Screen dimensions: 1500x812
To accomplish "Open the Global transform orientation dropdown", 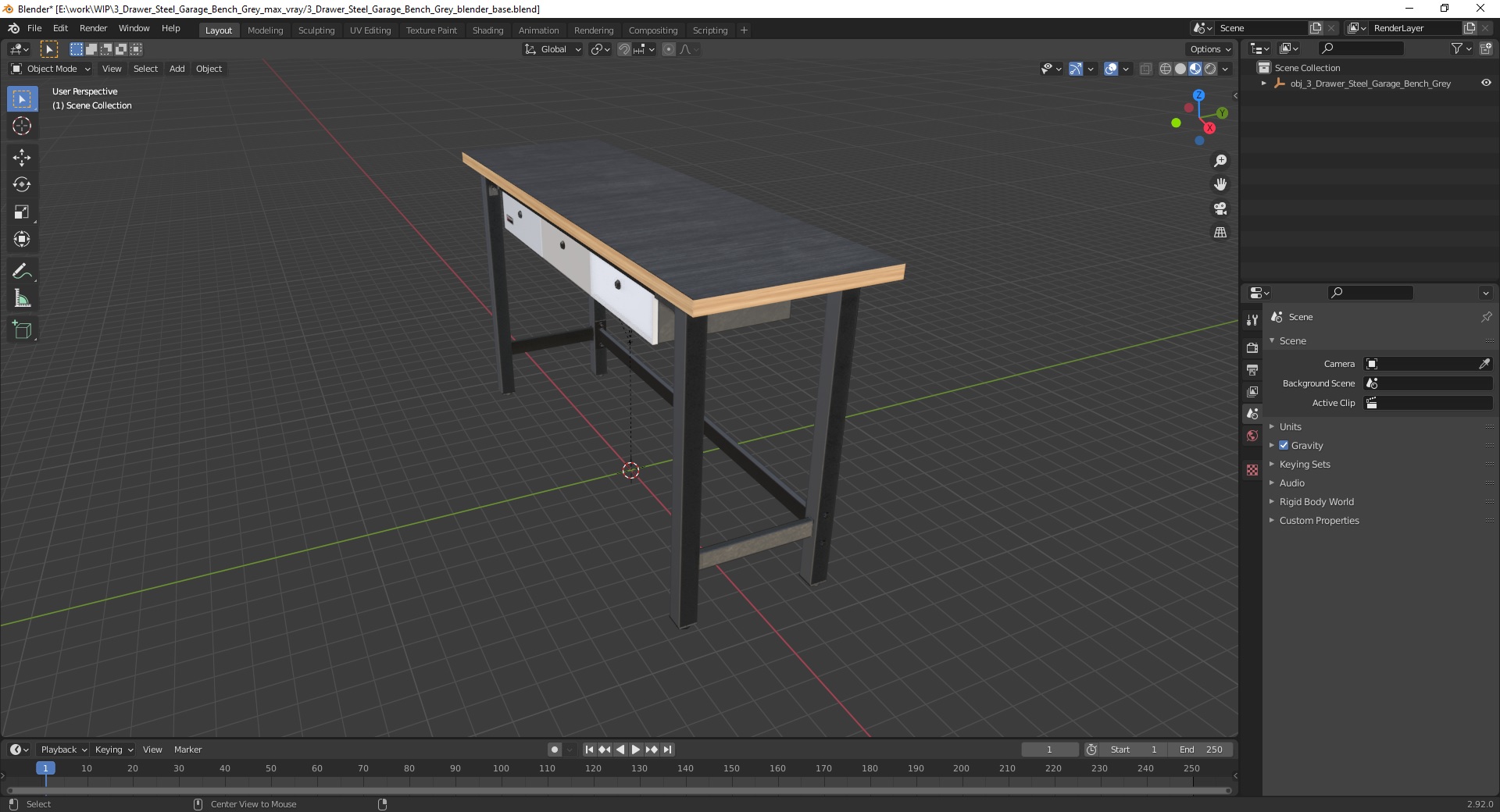I will (x=552, y=49).
